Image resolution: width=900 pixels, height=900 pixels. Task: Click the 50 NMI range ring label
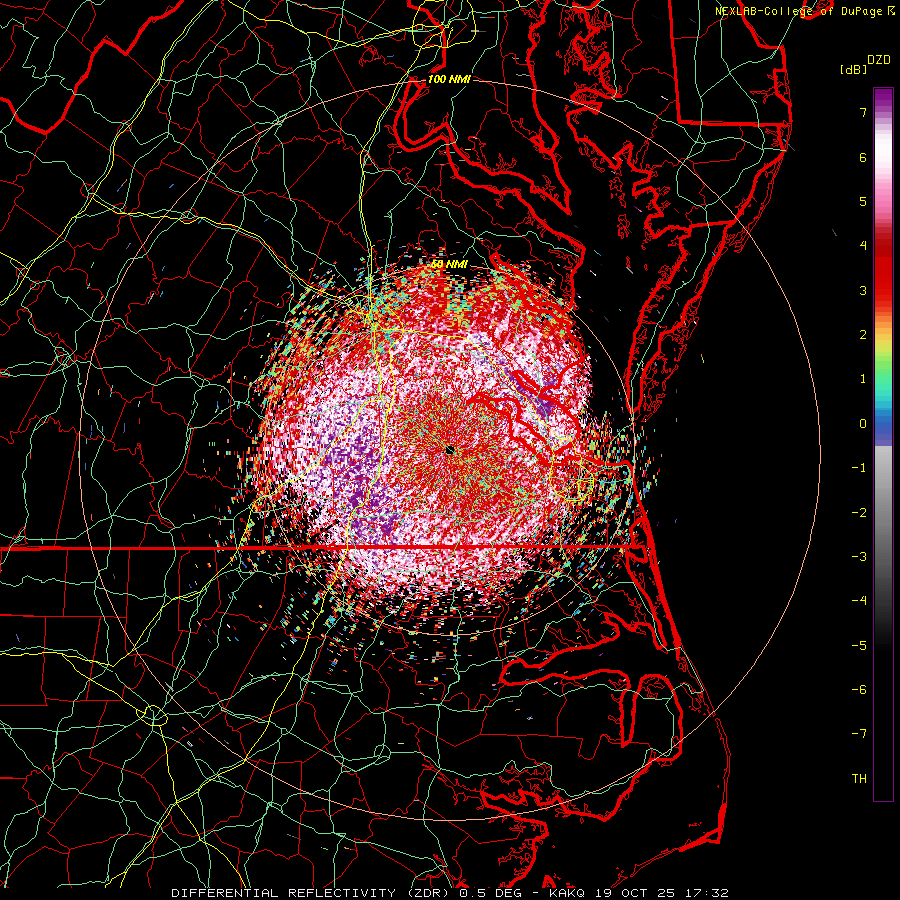coord(449,264)
